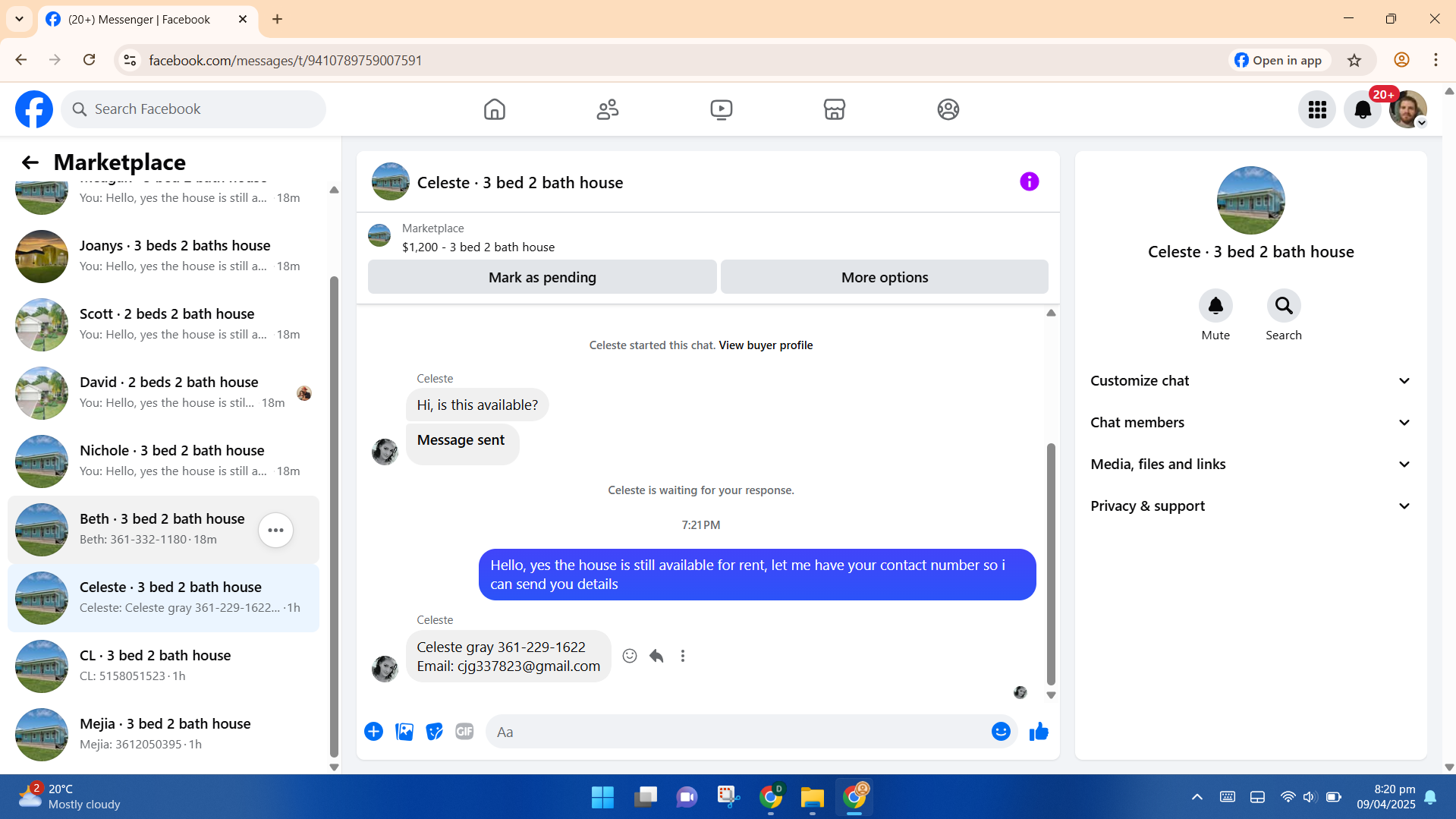
Task: Open the Marketplace storefront icon
Action: click(835, 109)
